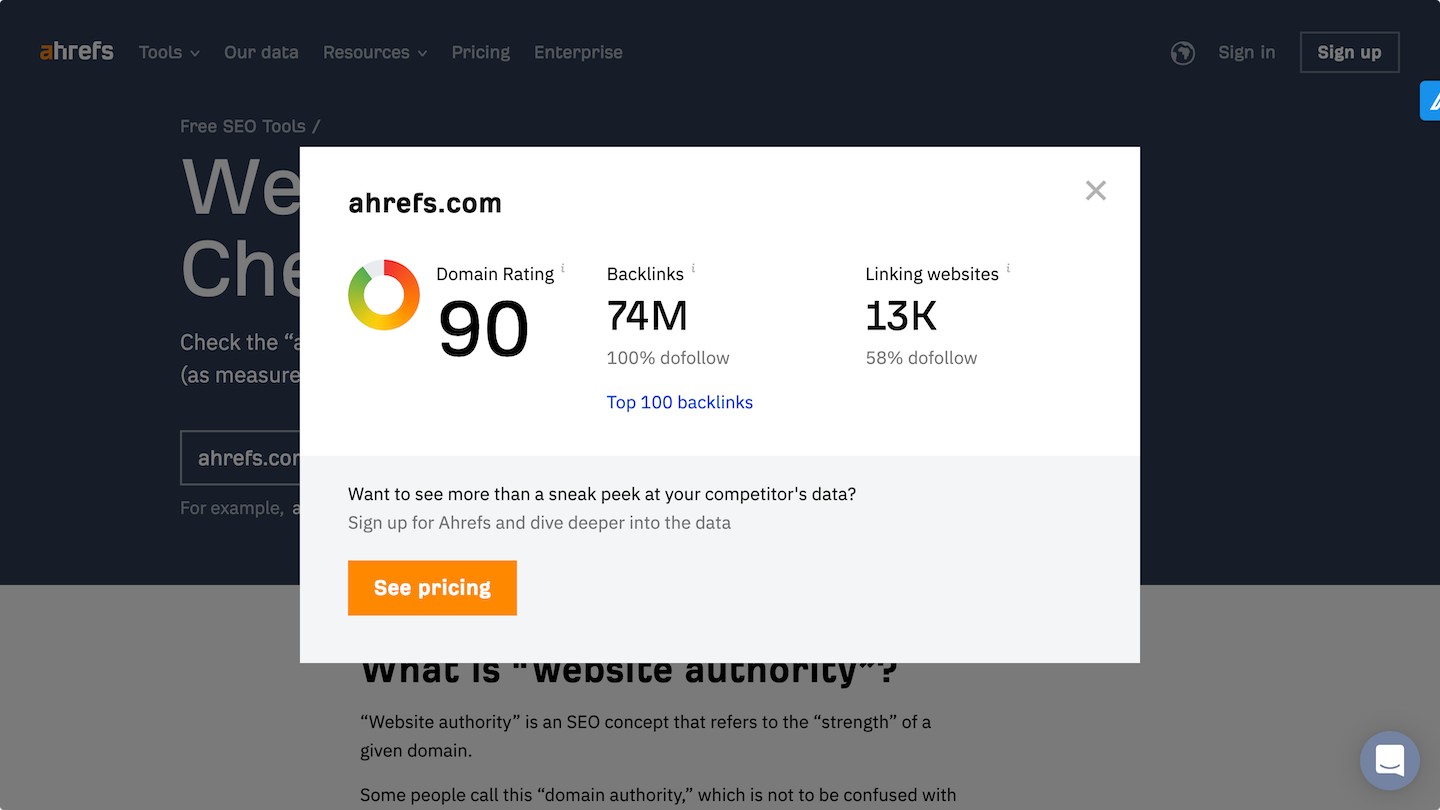Screen dimensions: 1440x810
Task: Click the Ahrefs logo in header
Action: tap(76, 51)
